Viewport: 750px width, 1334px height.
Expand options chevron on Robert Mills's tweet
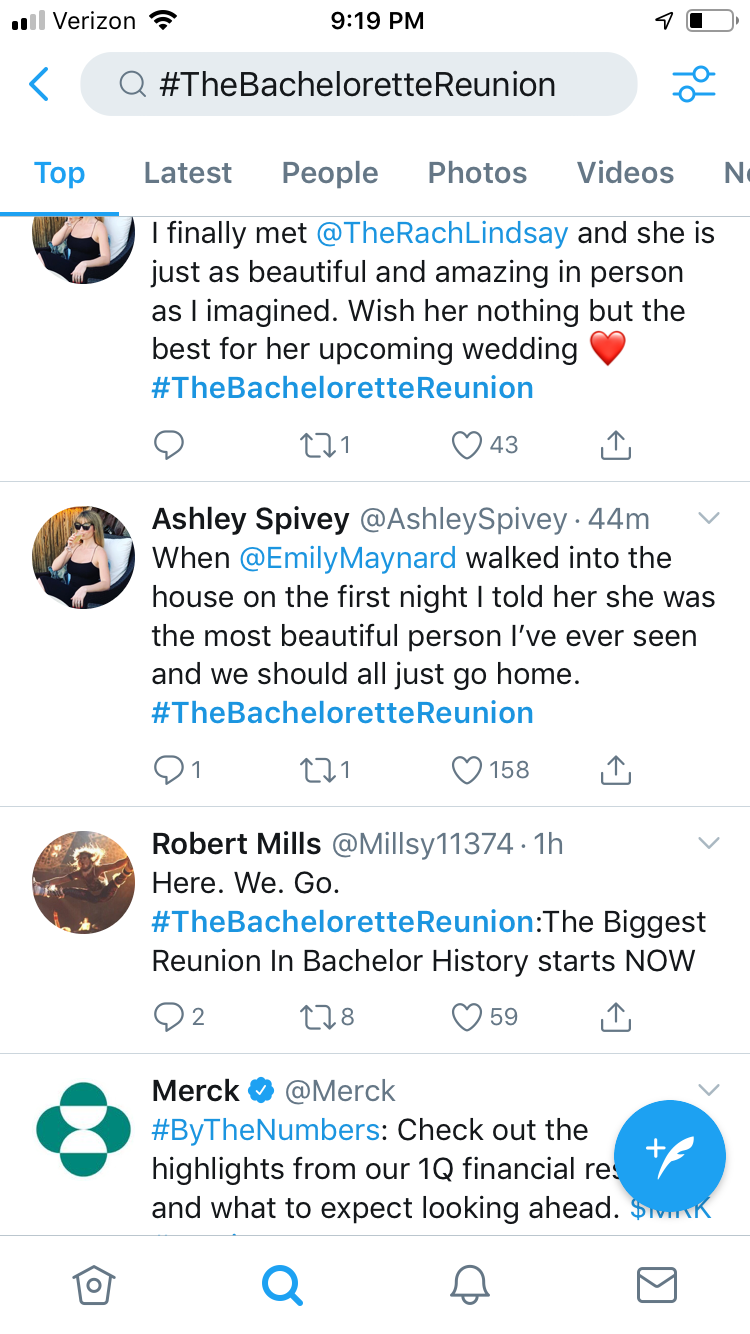click(x=708, y=843)
